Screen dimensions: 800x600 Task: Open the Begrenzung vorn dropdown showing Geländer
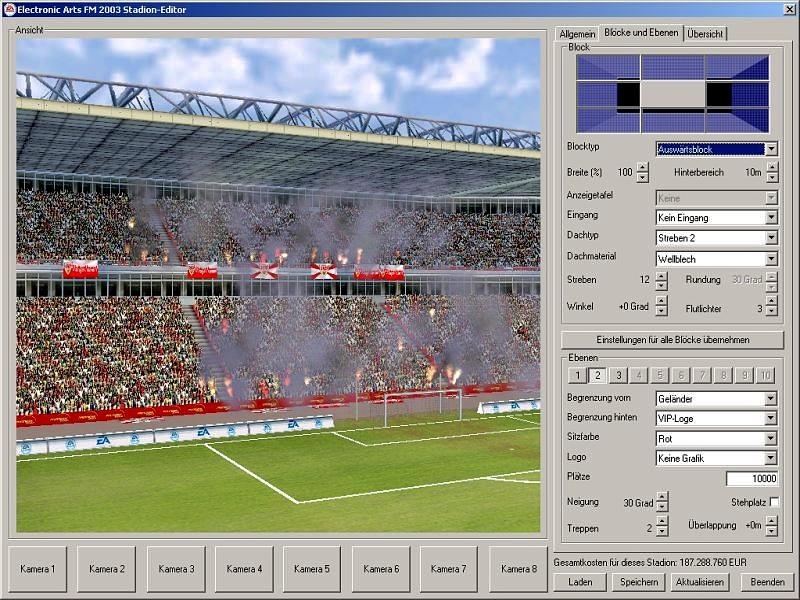(x=770, y=399)
